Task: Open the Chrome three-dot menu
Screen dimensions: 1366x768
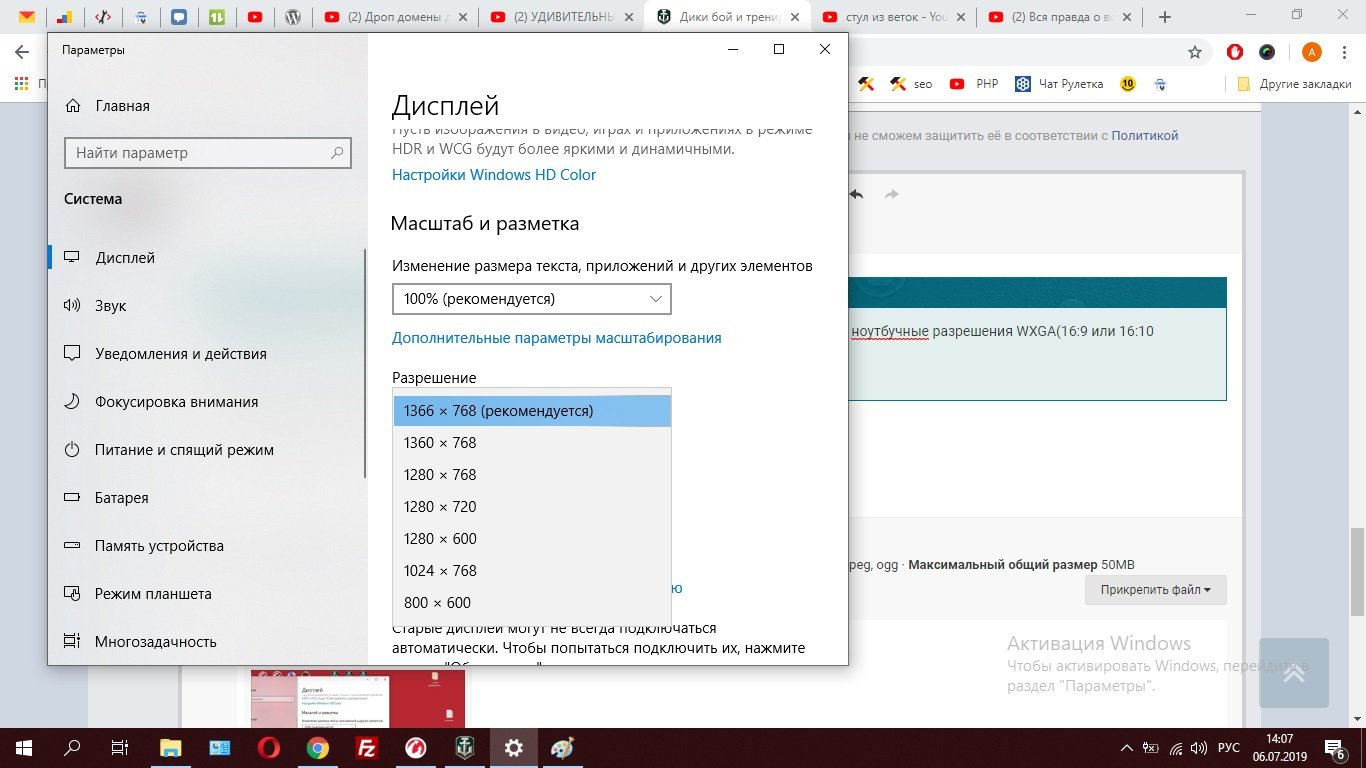Action: (1346, 52)
